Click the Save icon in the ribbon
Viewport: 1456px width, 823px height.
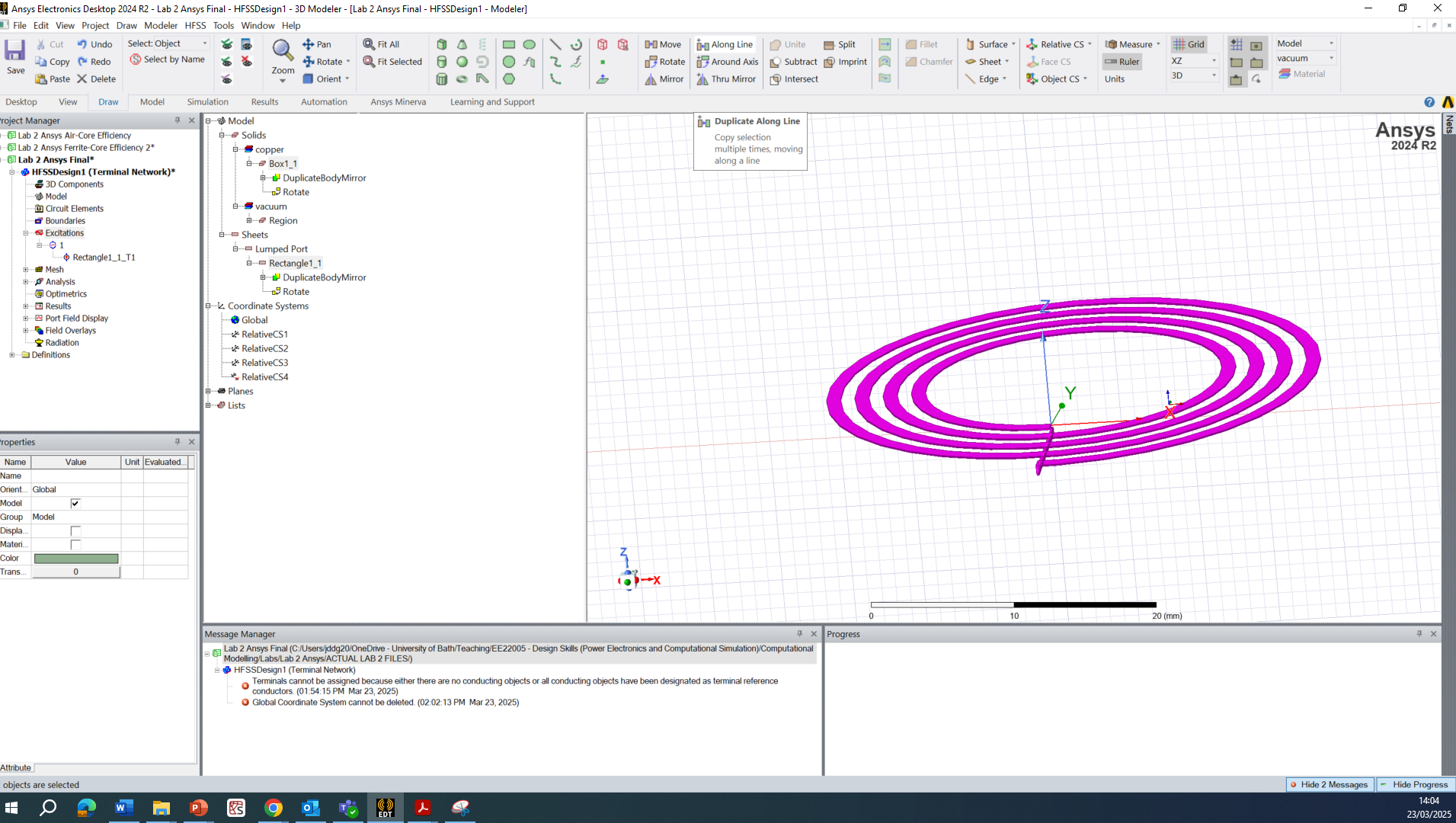14,56
